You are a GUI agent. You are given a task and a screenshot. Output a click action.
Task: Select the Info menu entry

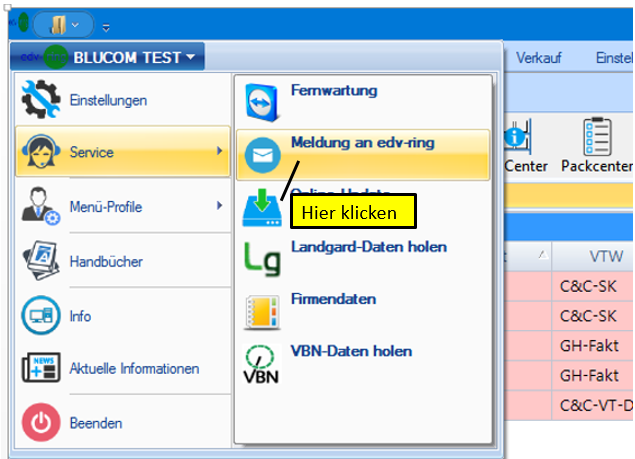[x=80, y=316]
